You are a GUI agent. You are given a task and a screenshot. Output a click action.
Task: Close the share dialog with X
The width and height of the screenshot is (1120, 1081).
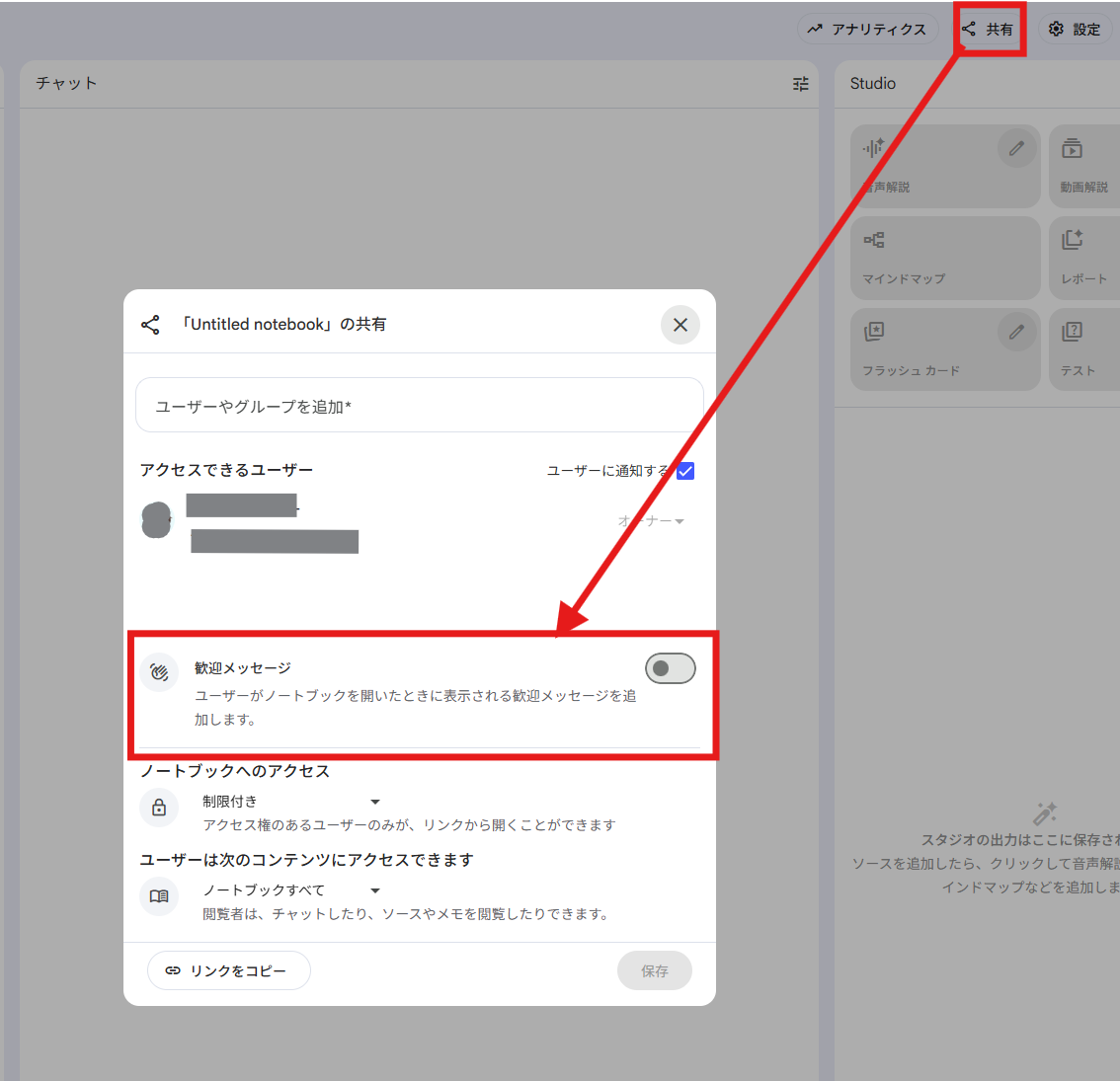coord(680,325)
